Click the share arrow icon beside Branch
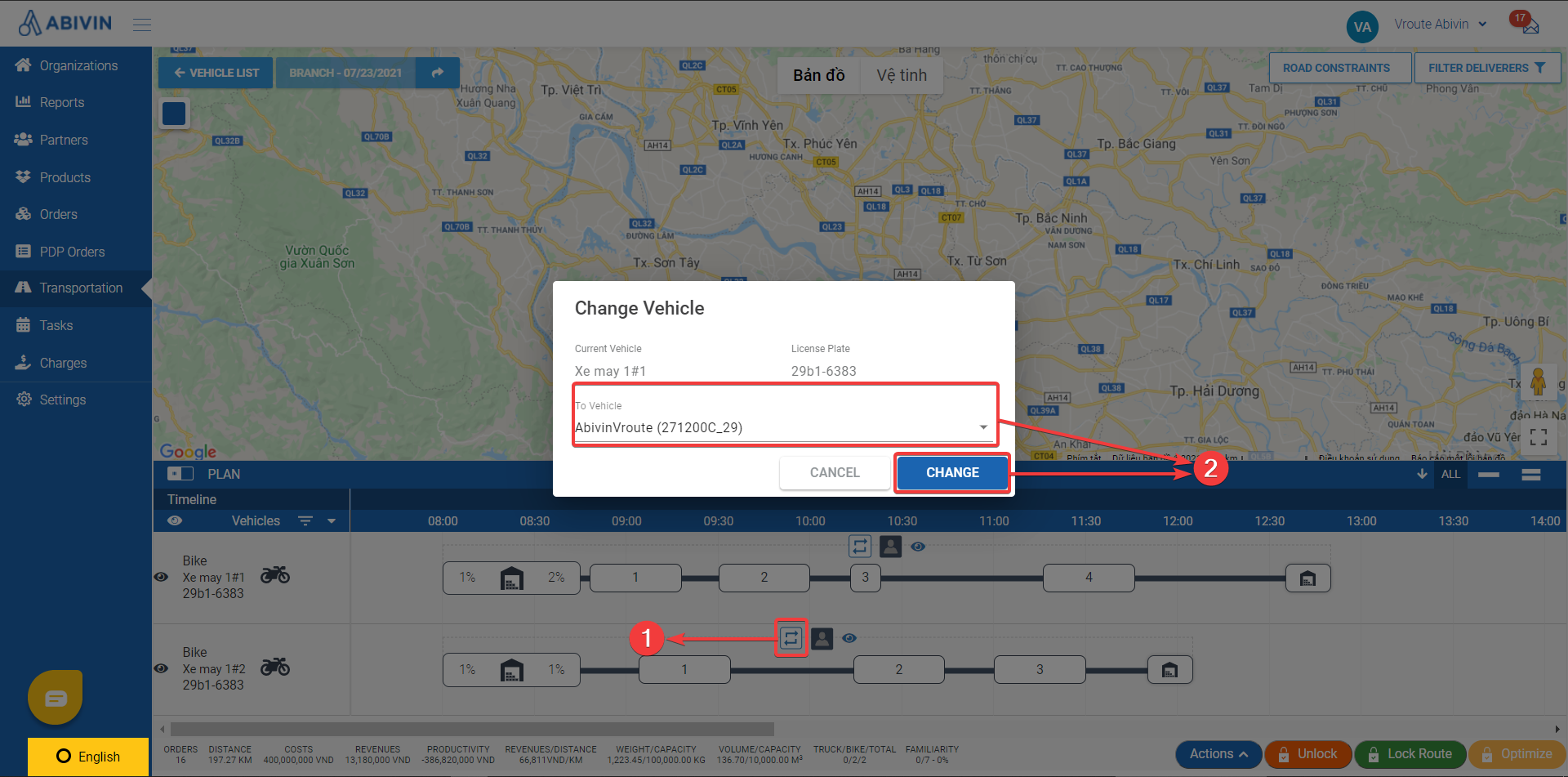Image resolution: width=1568 pixels, height=777 pixels. point(438,73)
